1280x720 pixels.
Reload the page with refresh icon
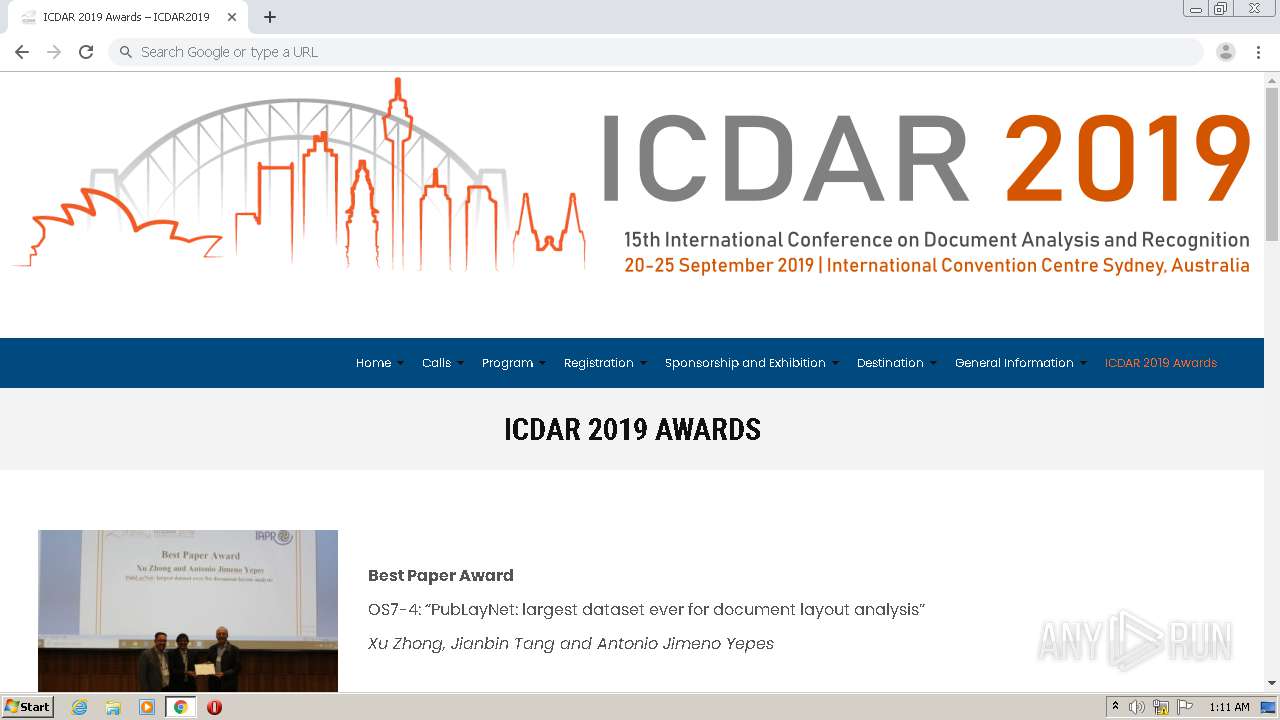click(x=86, y=52)
